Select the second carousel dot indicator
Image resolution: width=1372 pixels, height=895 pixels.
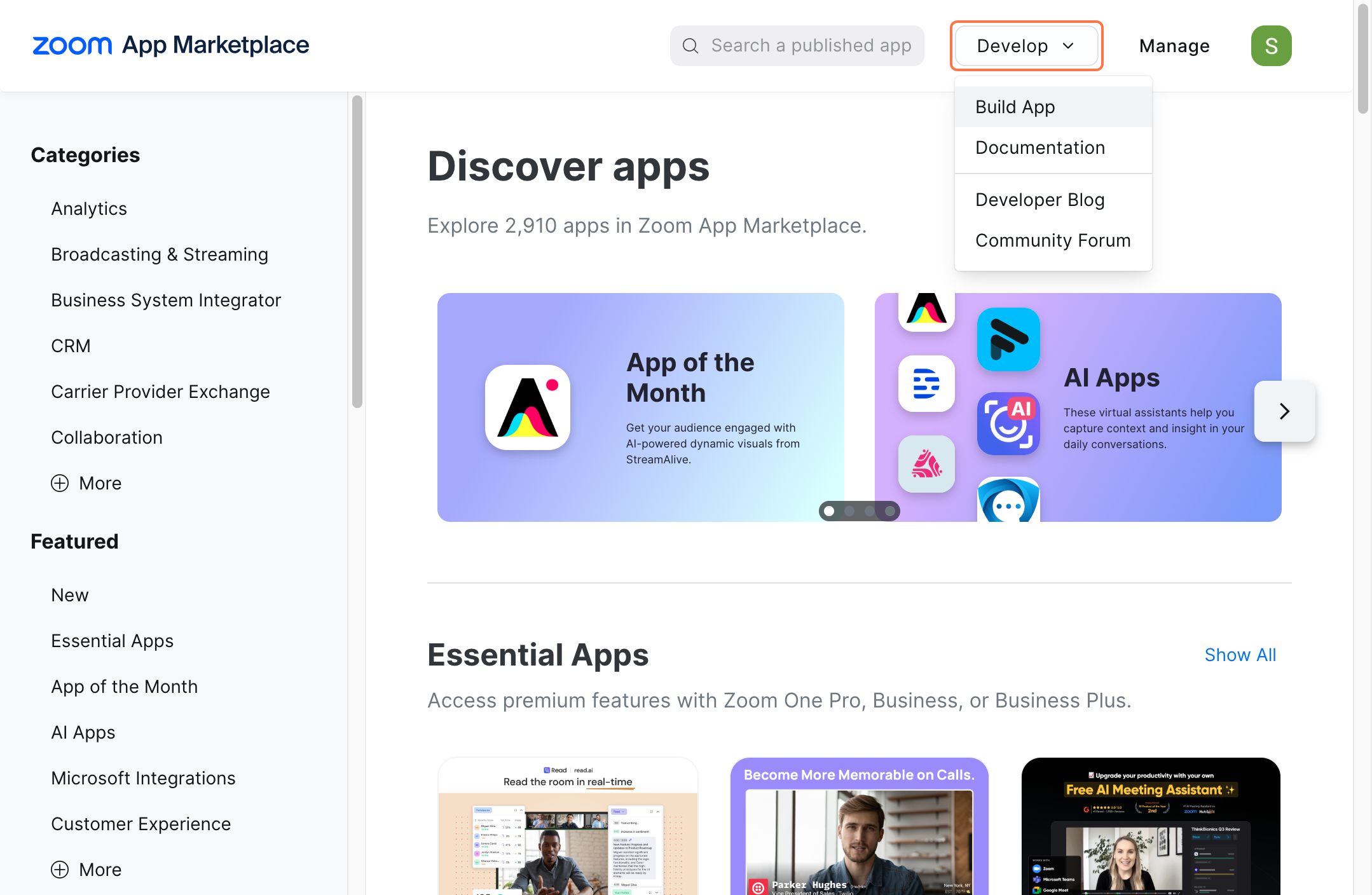click(849, 511)
